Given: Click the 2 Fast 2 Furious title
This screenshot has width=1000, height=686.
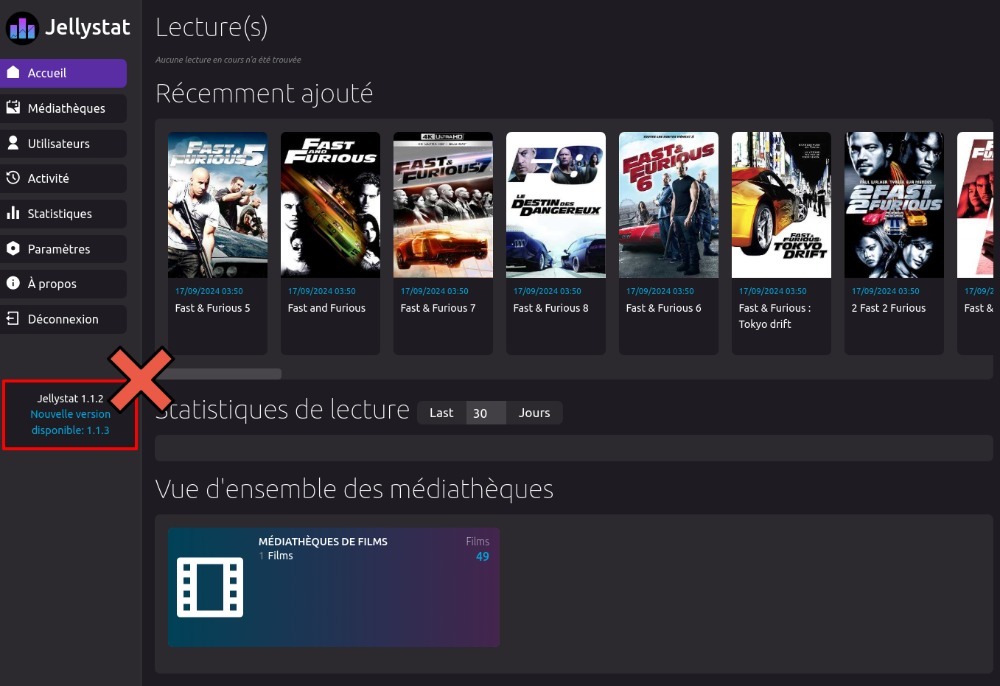Looking at the screenshot, I should (x=889, y=308).
